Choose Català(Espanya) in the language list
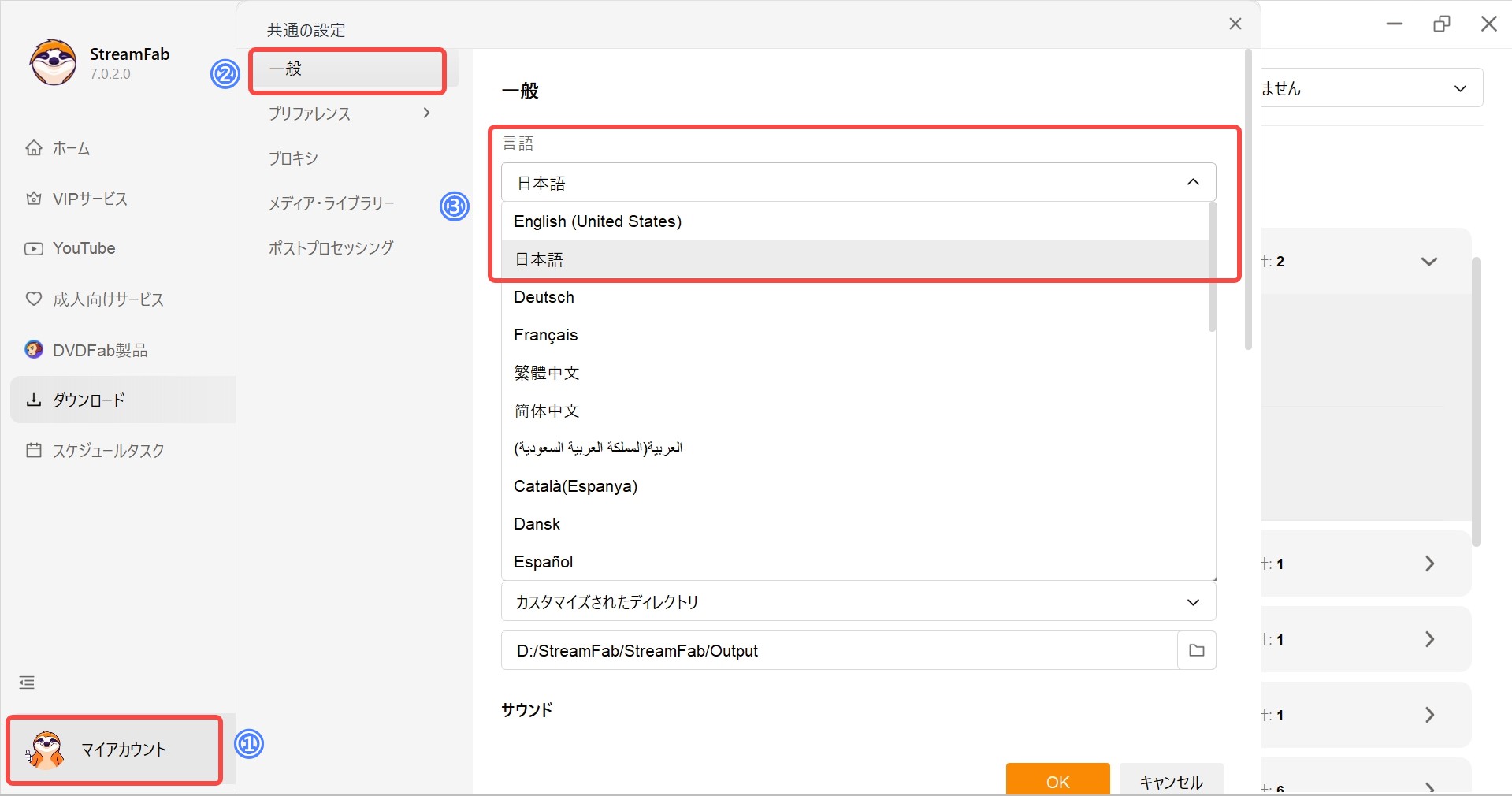 [855, 486]
